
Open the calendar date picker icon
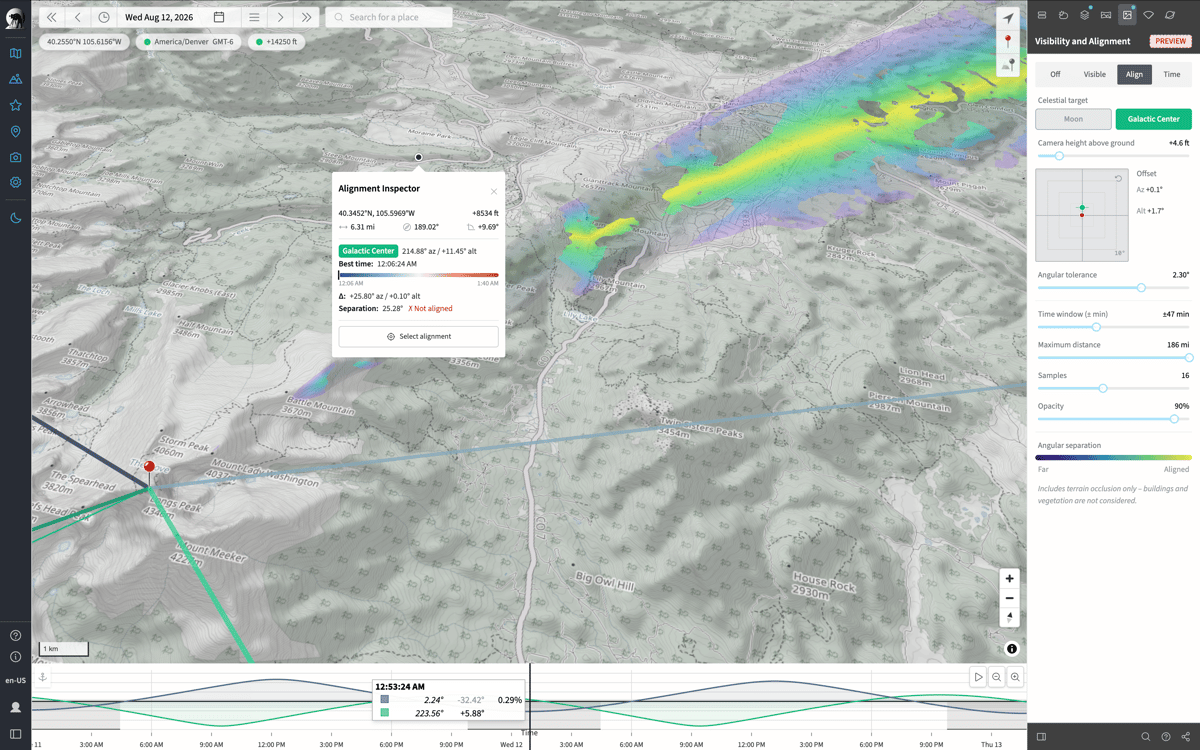(x=219, y=17)
